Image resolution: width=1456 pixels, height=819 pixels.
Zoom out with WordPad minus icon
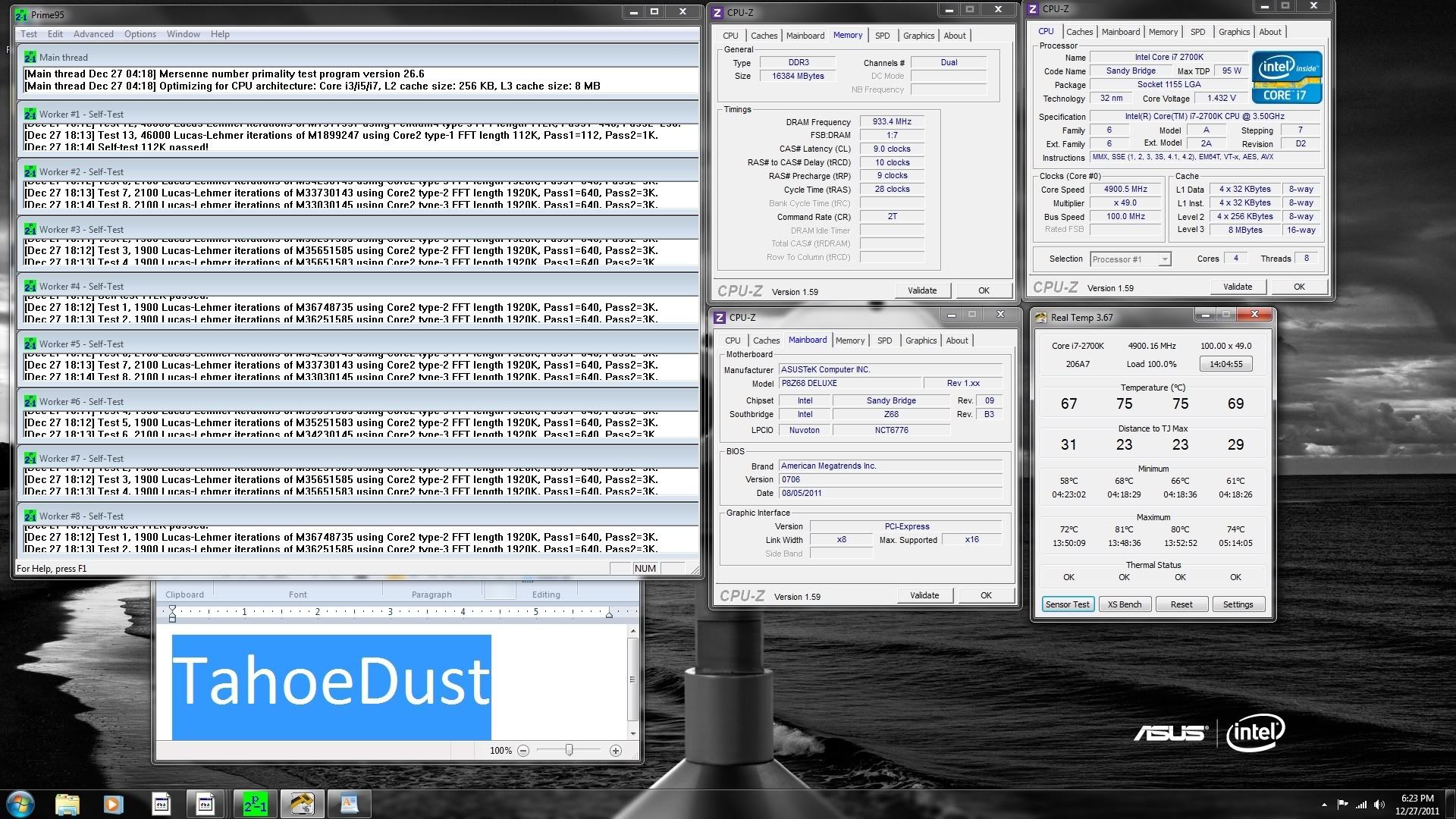tap(523, 751)
